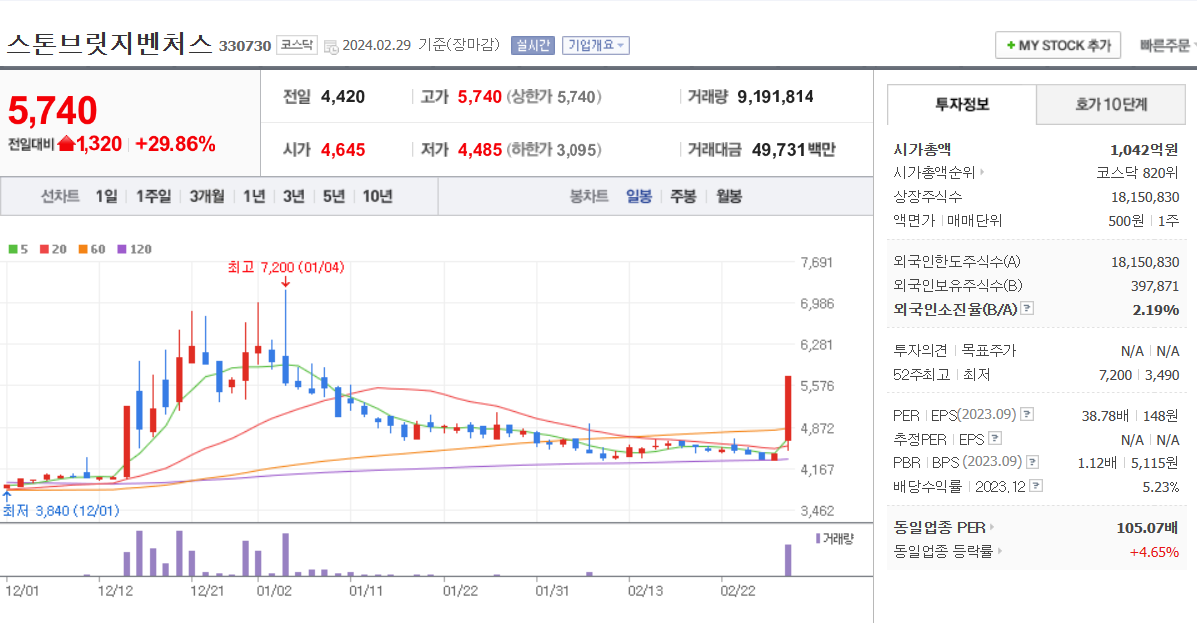Click the 저가 4,485 value
The width and height of the screenshot is (1197, 623).
point(479,150)
